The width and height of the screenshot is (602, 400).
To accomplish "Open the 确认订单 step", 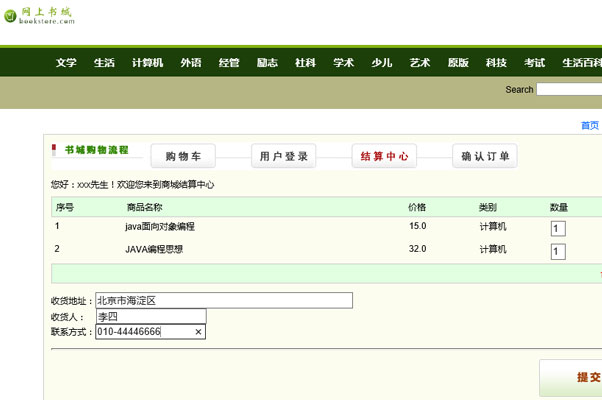I will [485, 156].
